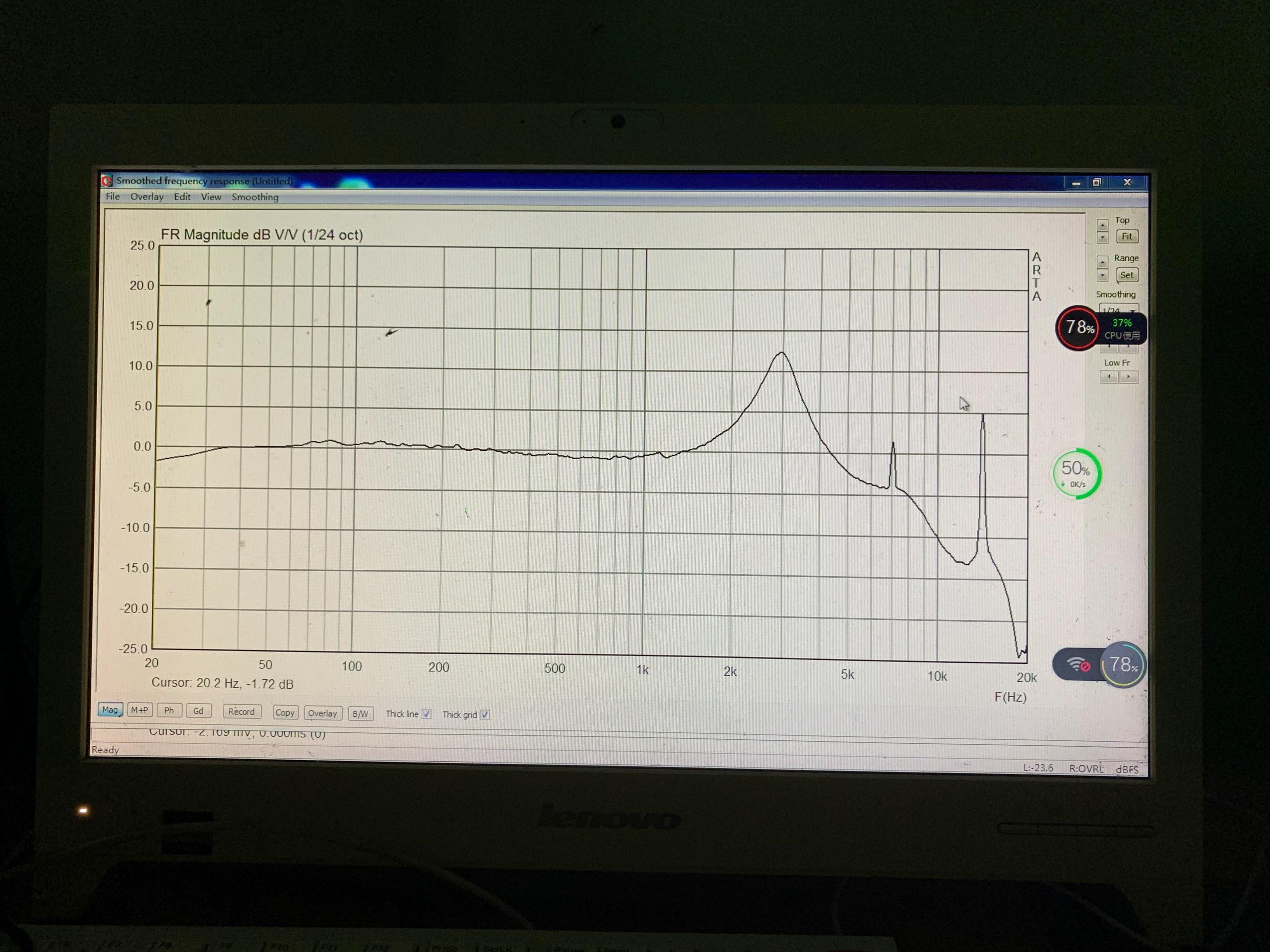Click the 78% memory usage floating widget
Image resolution: width=1270 pixels, height=952 pixels.
pos(1078,328)
